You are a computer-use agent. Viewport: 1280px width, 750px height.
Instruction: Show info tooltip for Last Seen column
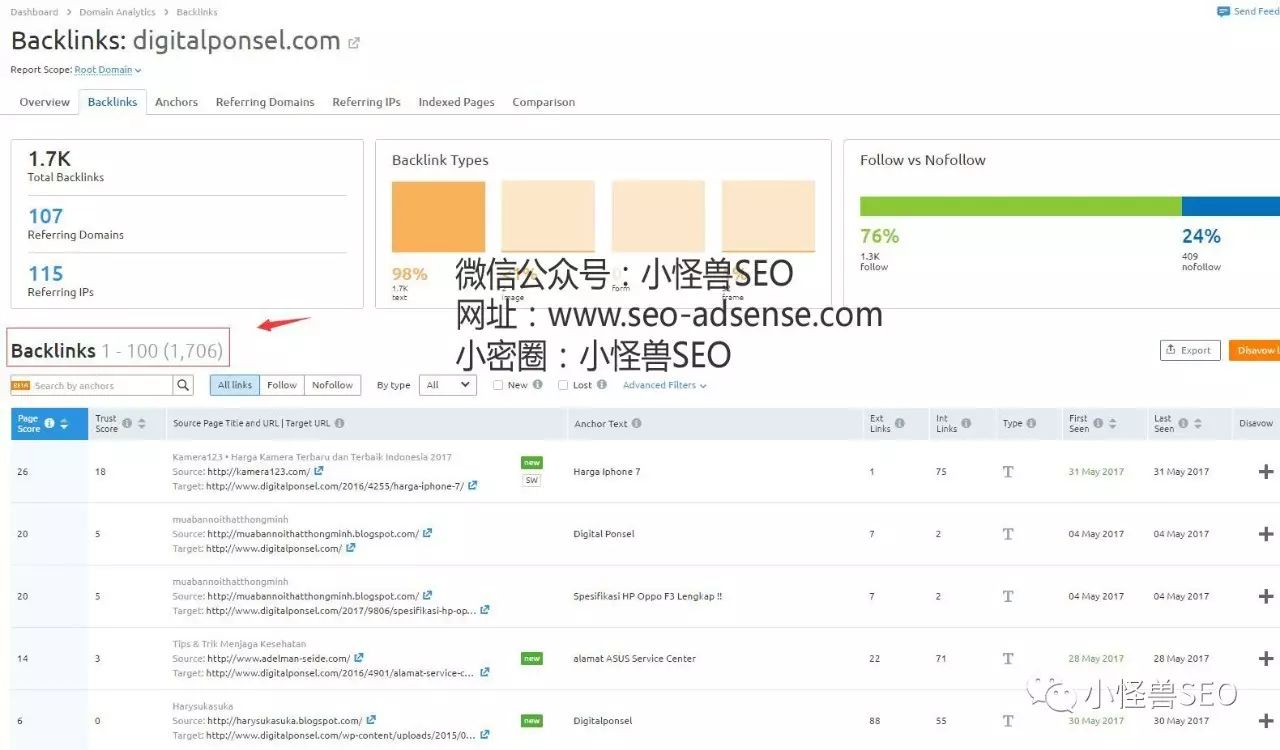click(x=1183, y=423)
